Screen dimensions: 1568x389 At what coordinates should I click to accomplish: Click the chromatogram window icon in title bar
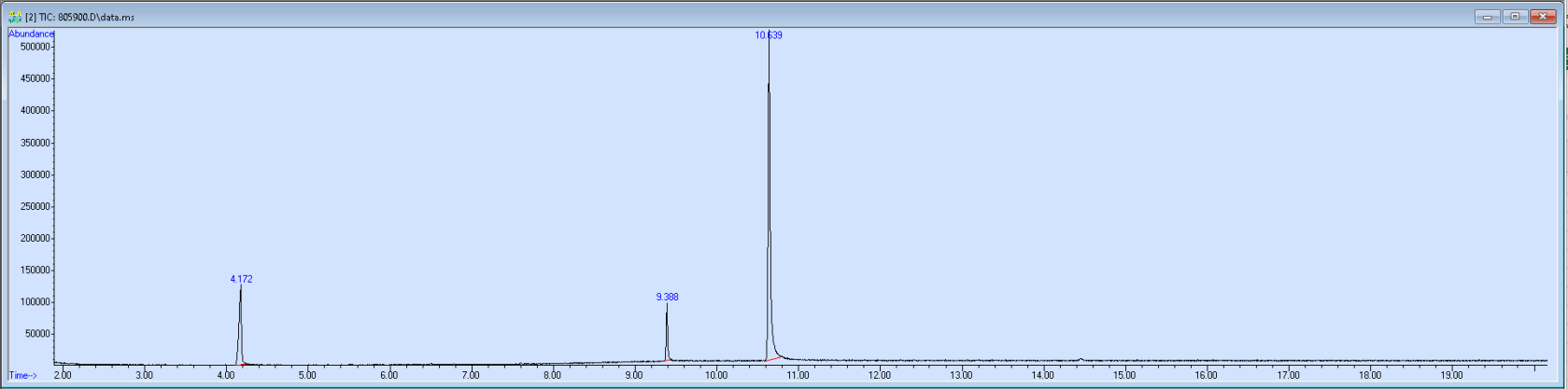click(x=15, y=17)
